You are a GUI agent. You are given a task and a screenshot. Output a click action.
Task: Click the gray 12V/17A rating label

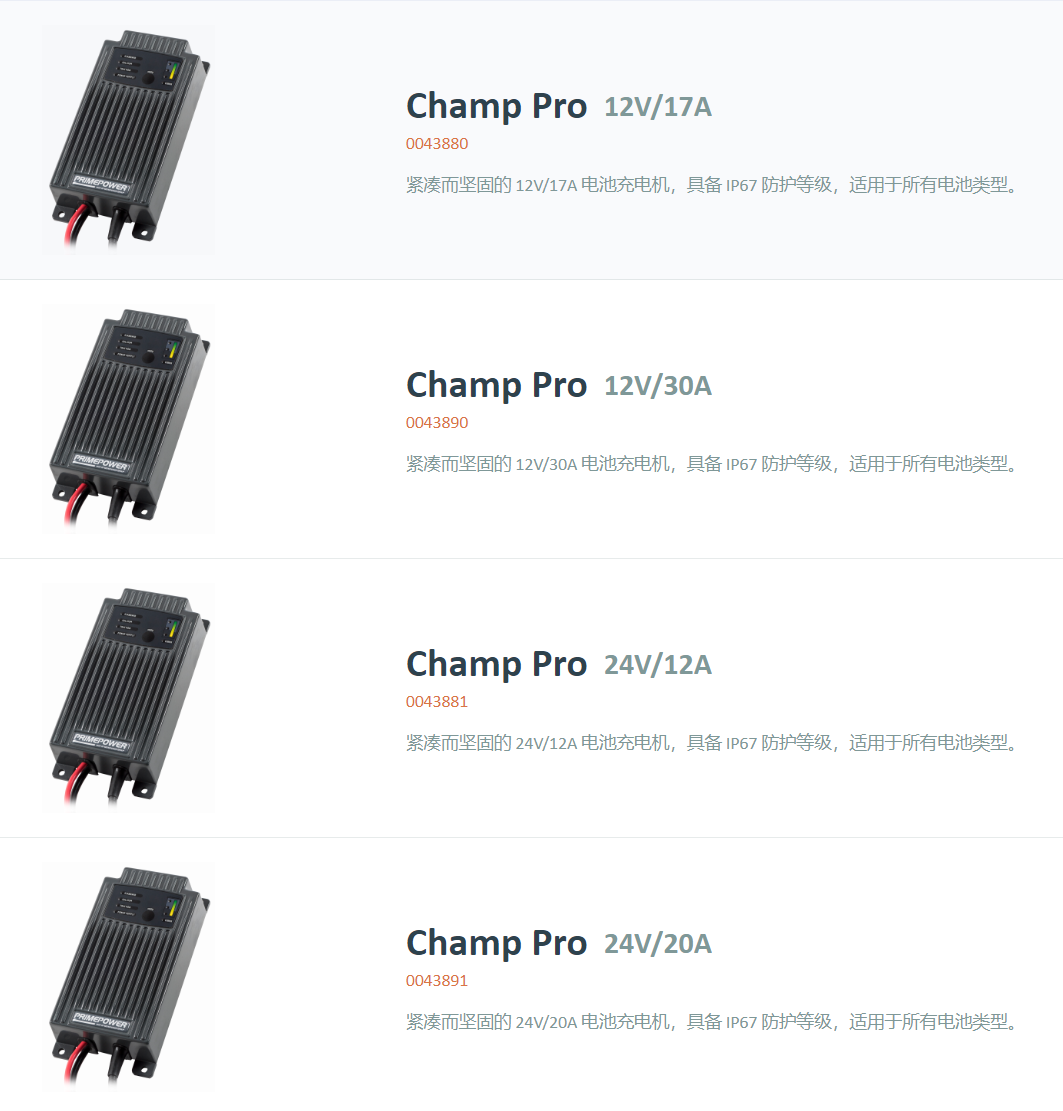coord(658,107)
